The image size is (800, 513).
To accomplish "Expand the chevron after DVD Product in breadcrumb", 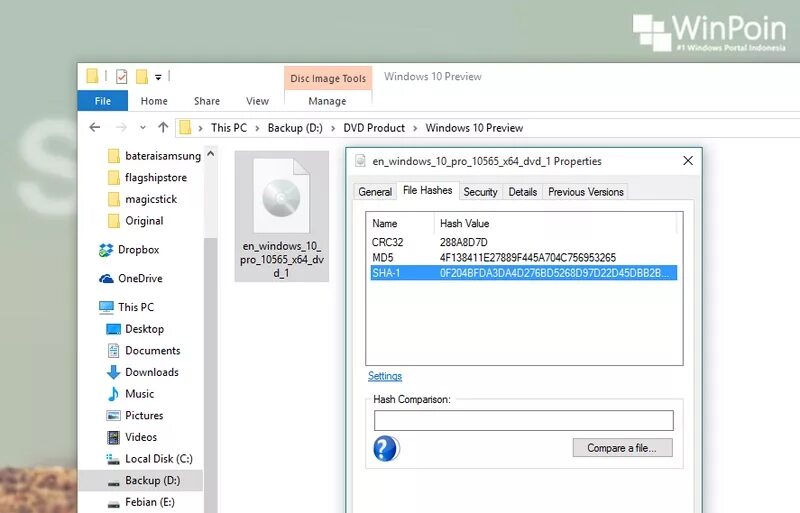I will 415,128.
